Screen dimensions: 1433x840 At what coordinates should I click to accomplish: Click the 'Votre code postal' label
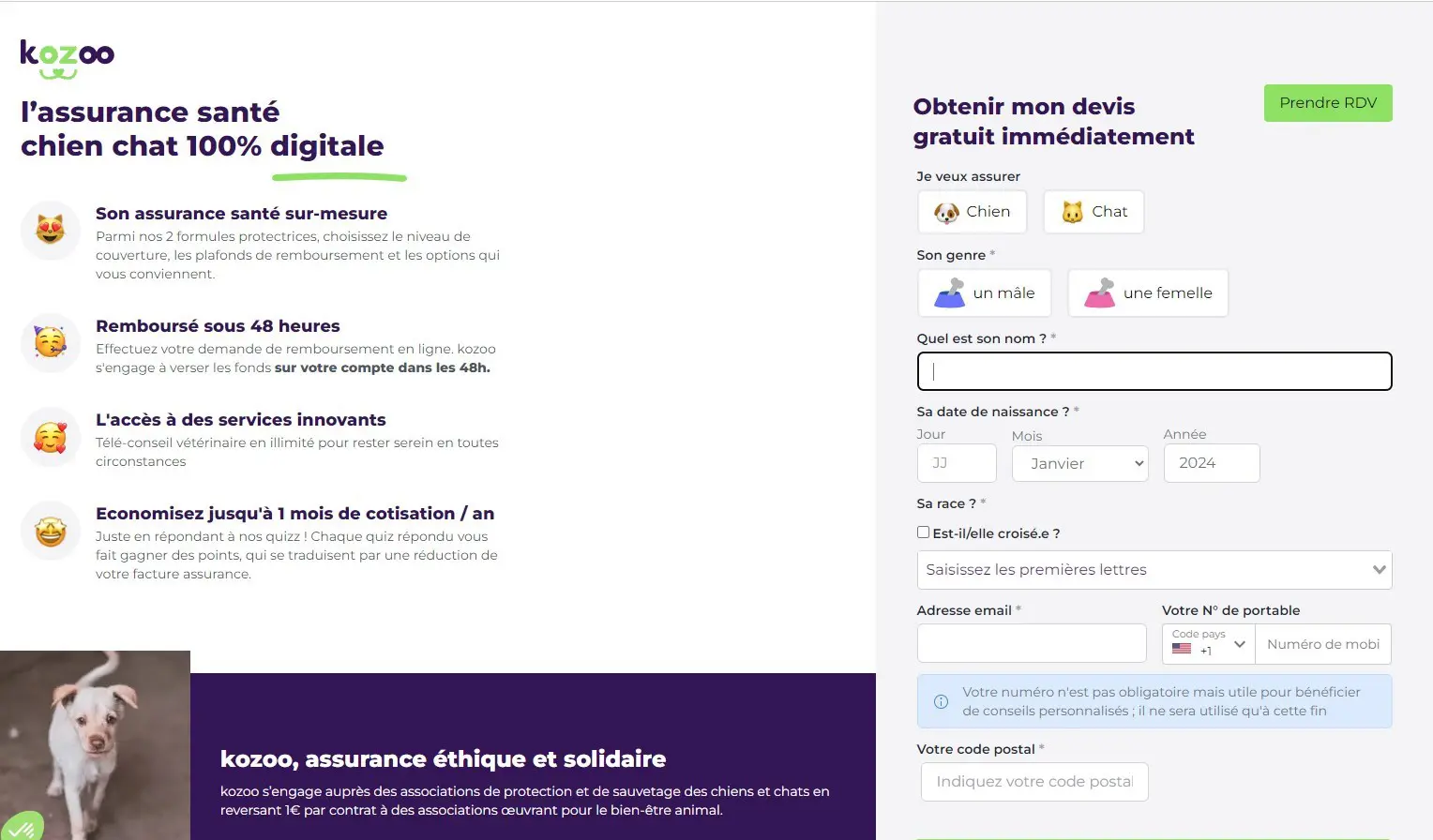coord(975,749)
